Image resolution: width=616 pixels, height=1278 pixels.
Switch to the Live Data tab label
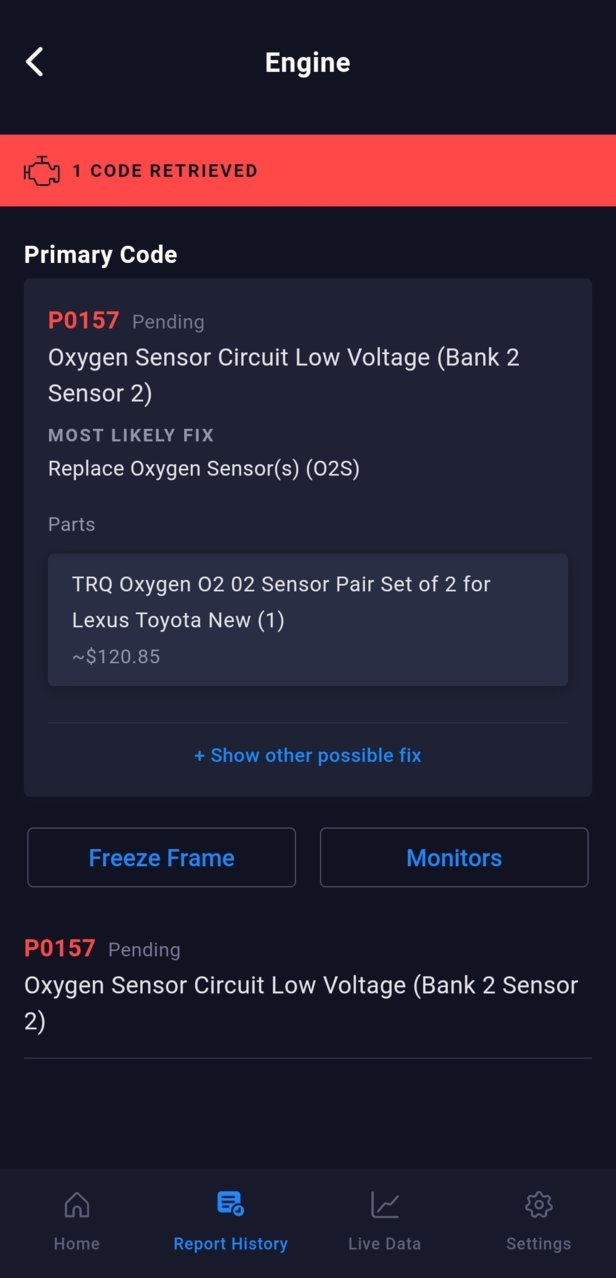coord(384,1244)
